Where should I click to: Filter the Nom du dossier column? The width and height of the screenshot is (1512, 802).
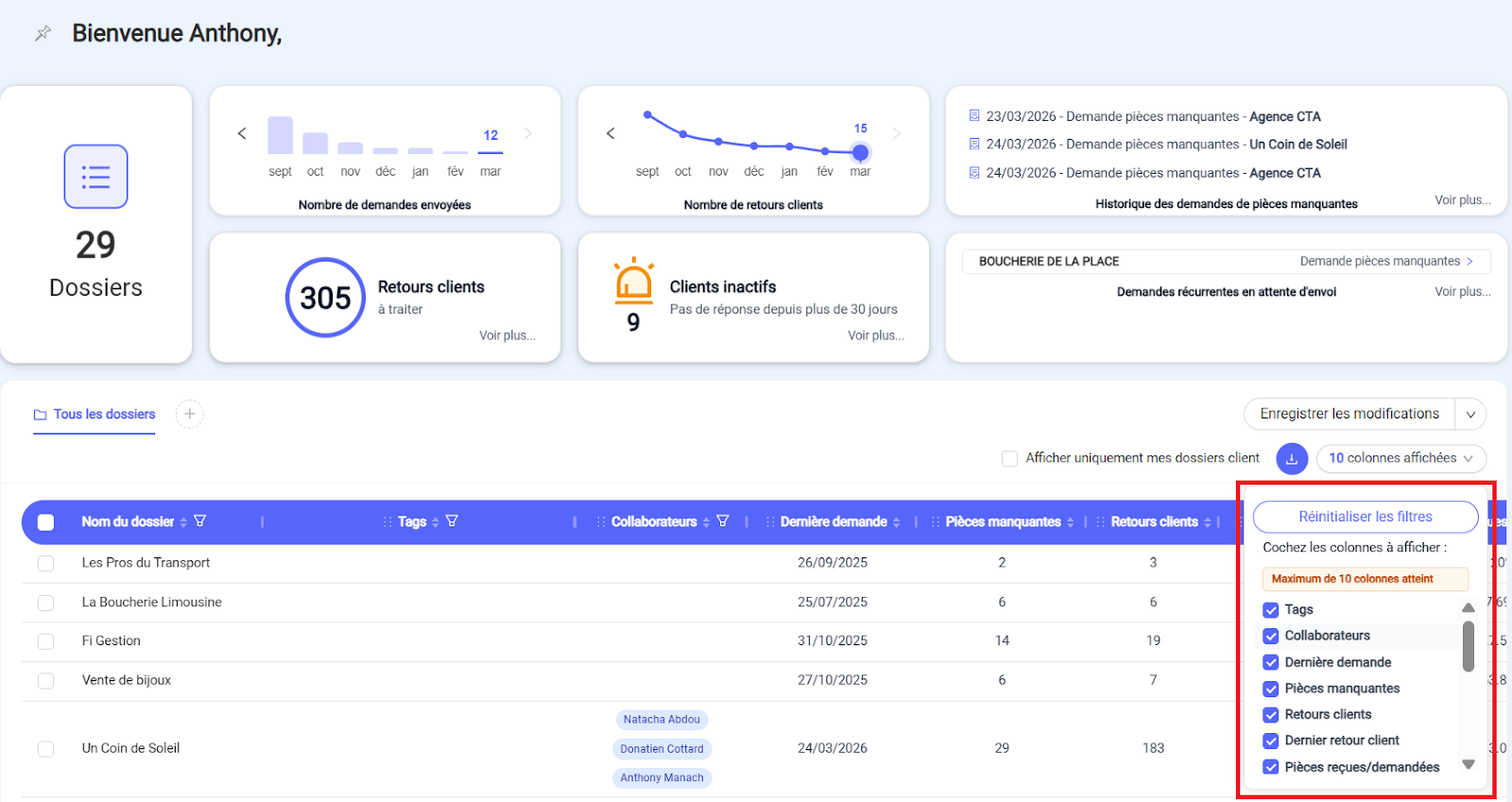click(200, 521)
